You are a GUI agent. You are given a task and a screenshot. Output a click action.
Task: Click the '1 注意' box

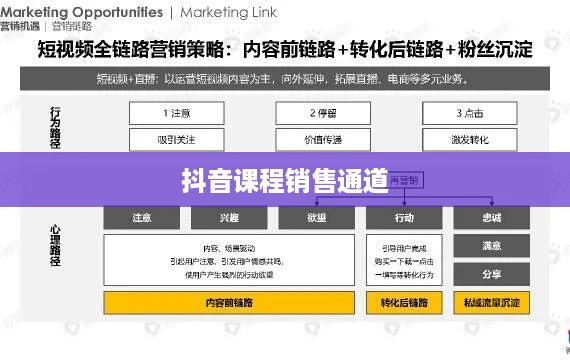(x=177, y=113)
